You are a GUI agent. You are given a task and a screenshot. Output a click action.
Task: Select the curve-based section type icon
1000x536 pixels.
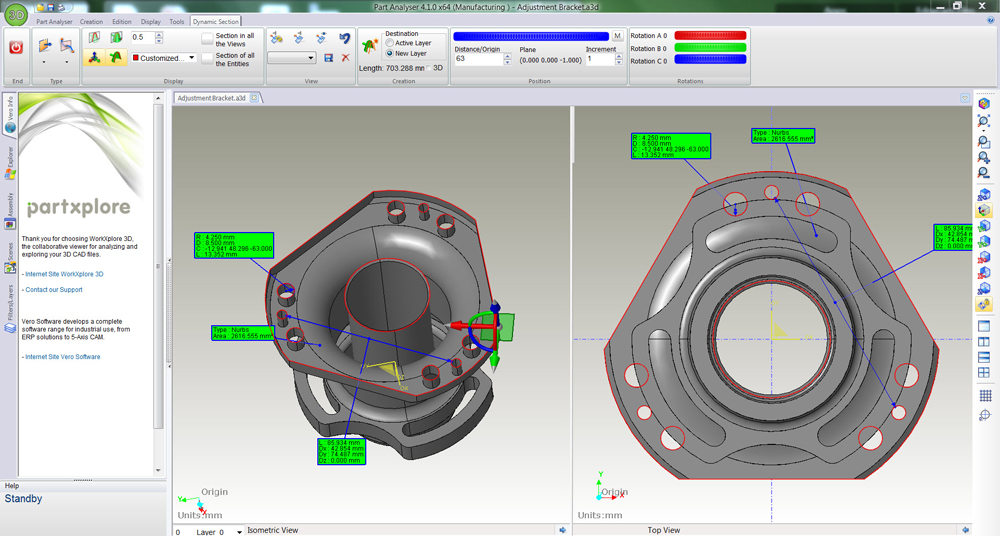pos(67,46)
